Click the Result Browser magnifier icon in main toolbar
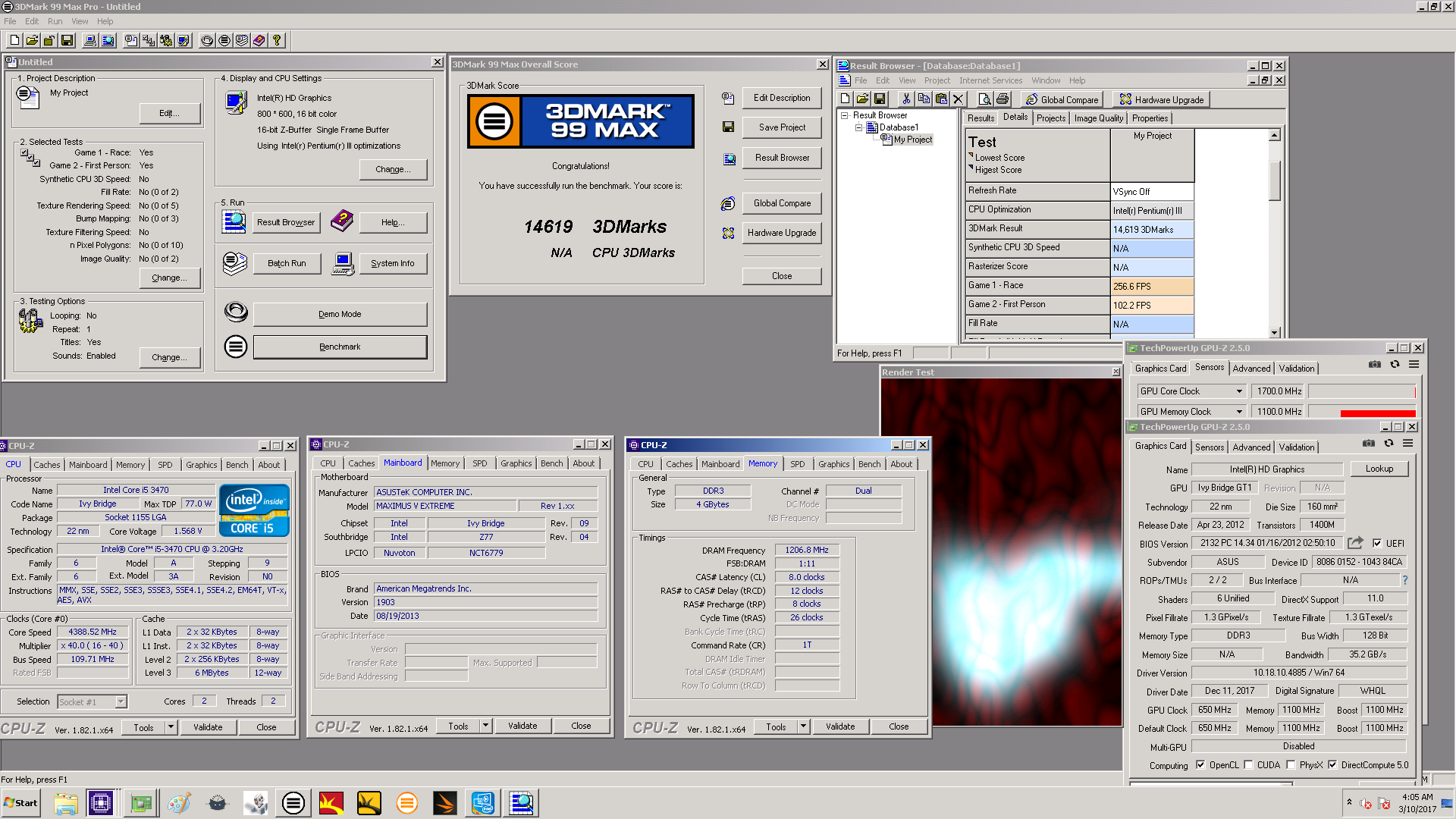The width and height of the screenshot is (1456, 819). tap(108, 40)
